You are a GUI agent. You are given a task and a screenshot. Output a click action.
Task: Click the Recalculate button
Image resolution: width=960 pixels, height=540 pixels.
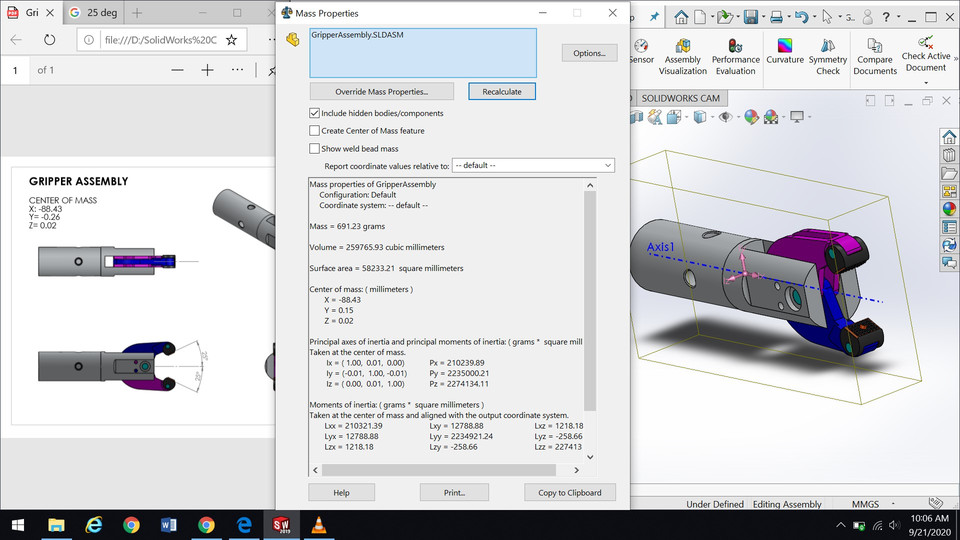pos(502,91)
